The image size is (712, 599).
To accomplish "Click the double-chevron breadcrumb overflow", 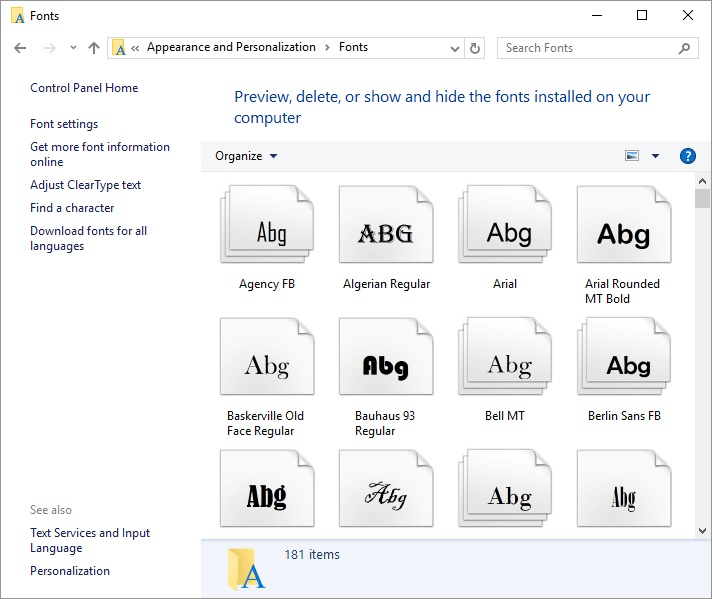I will tap(135, 48).
